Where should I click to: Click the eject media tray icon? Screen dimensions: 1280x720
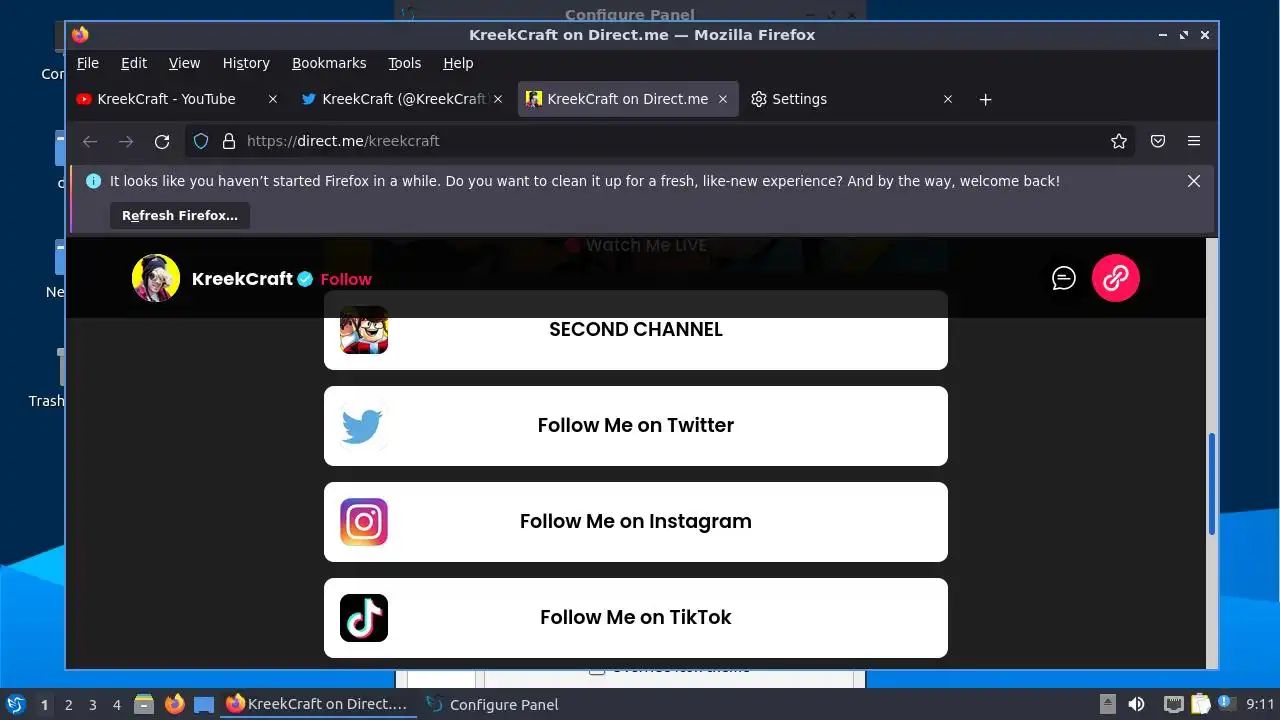click(1108, 704)
